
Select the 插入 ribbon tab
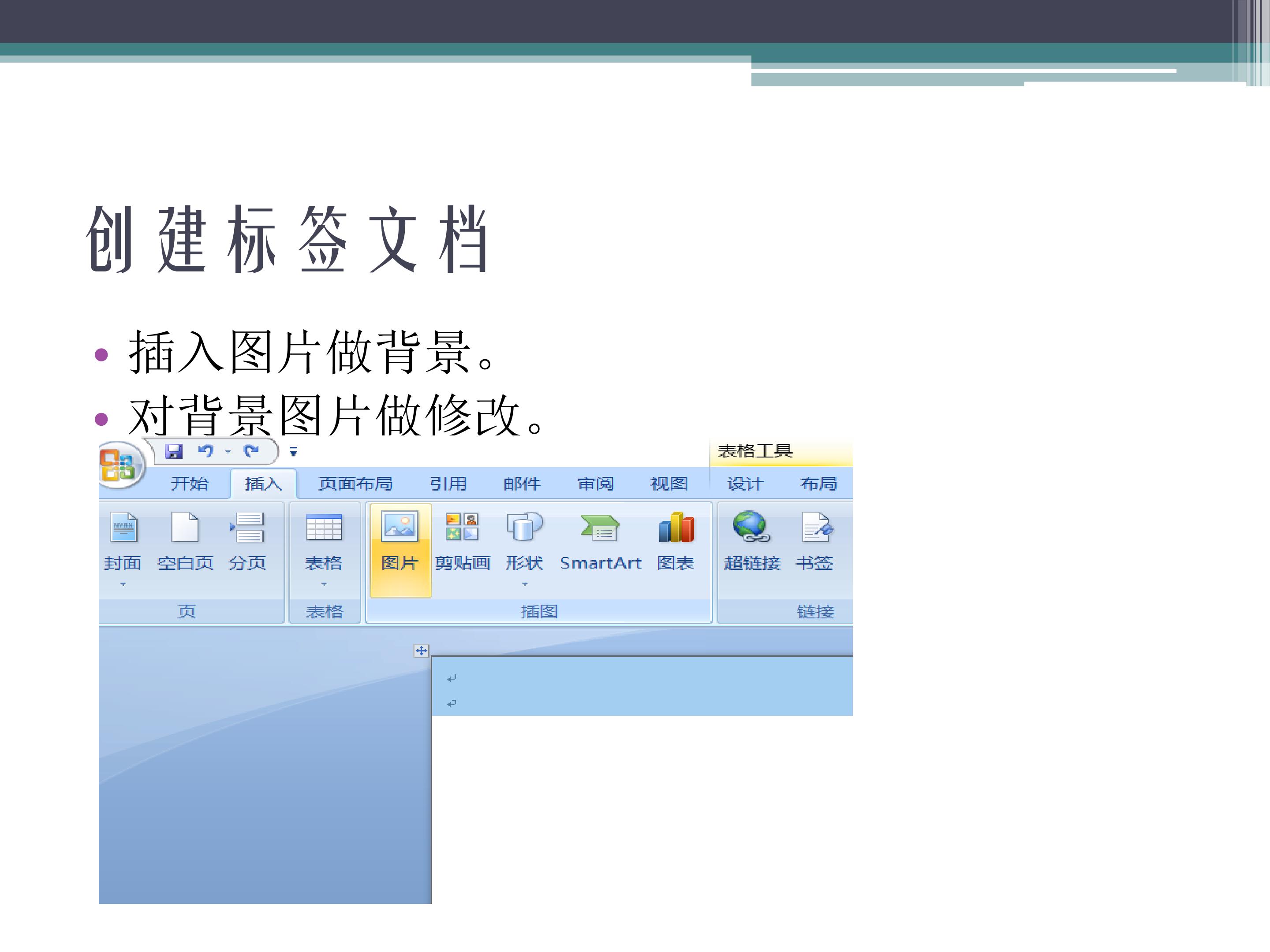coord(263,484)
